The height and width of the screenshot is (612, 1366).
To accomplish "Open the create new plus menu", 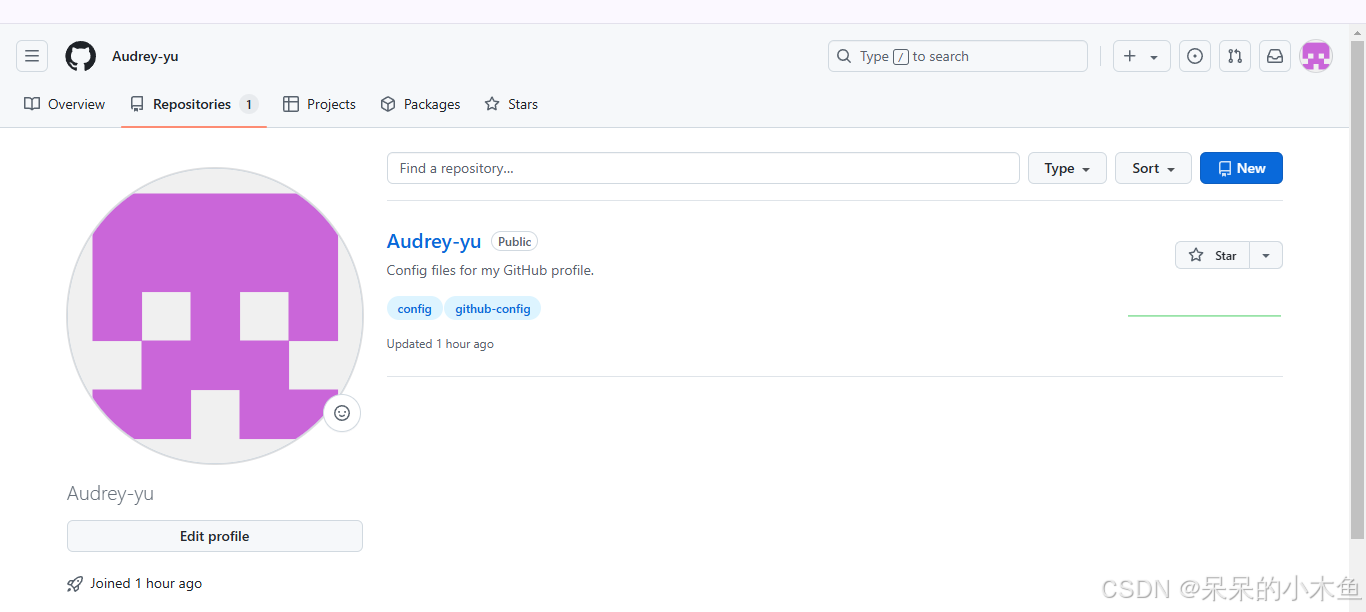I will (1141, 56).
